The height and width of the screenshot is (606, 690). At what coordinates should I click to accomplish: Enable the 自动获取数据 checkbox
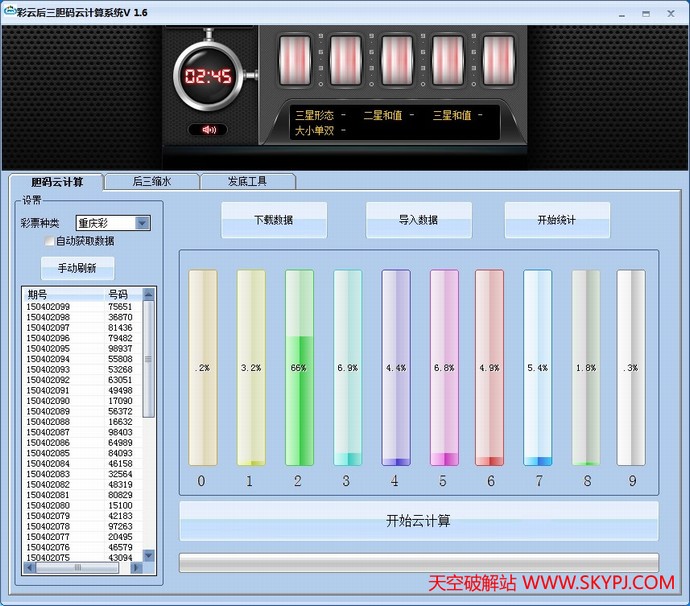click(x=48, y=241)
